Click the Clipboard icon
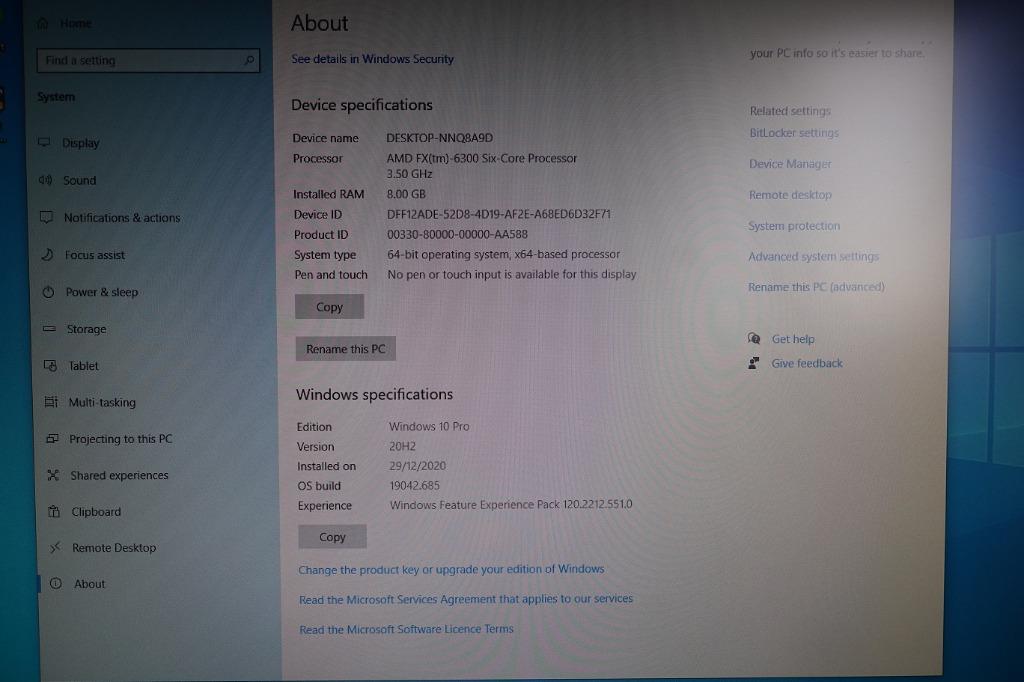 54,512
